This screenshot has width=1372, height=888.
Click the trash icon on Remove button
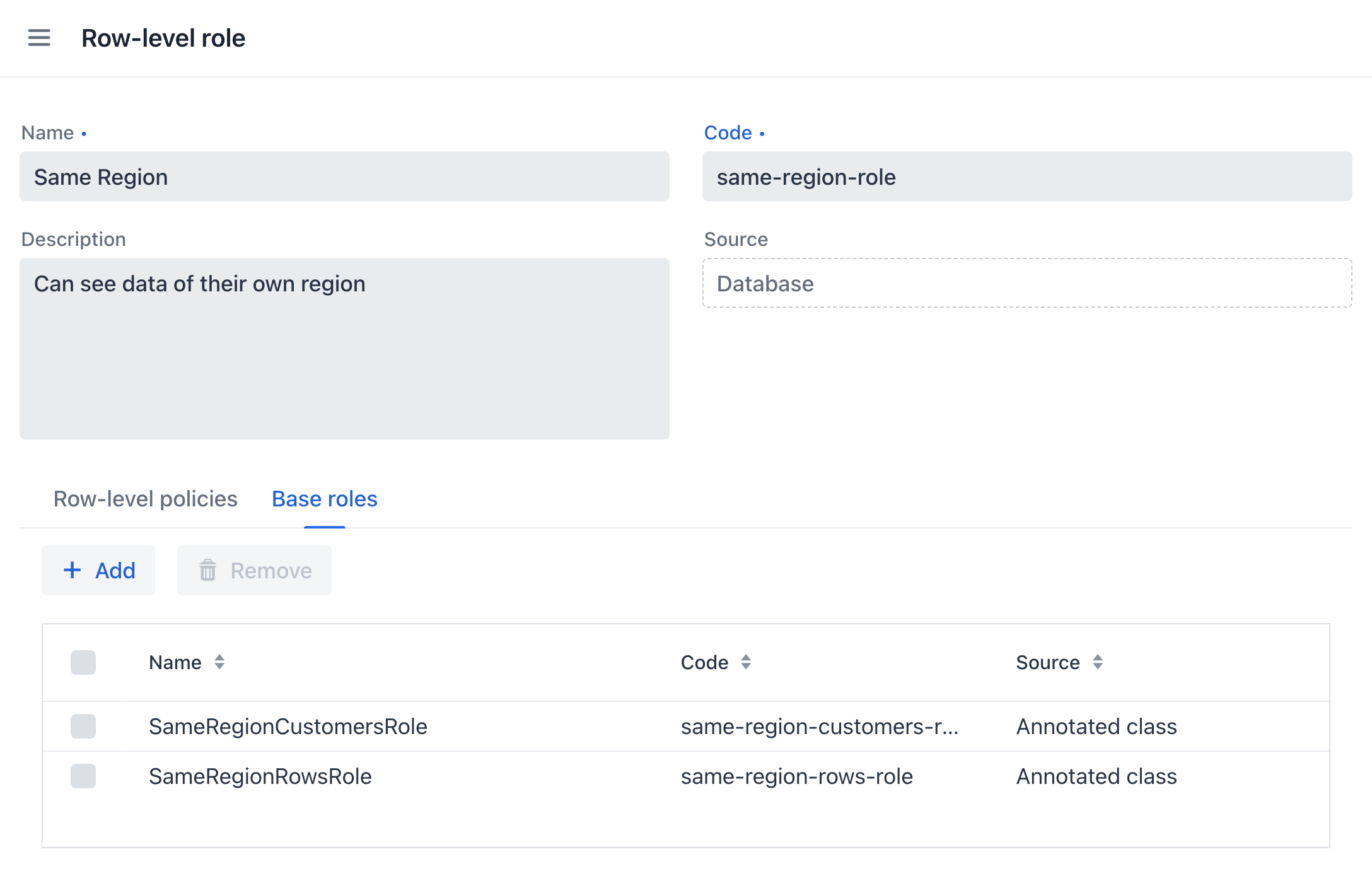click(x=207, y=570)
